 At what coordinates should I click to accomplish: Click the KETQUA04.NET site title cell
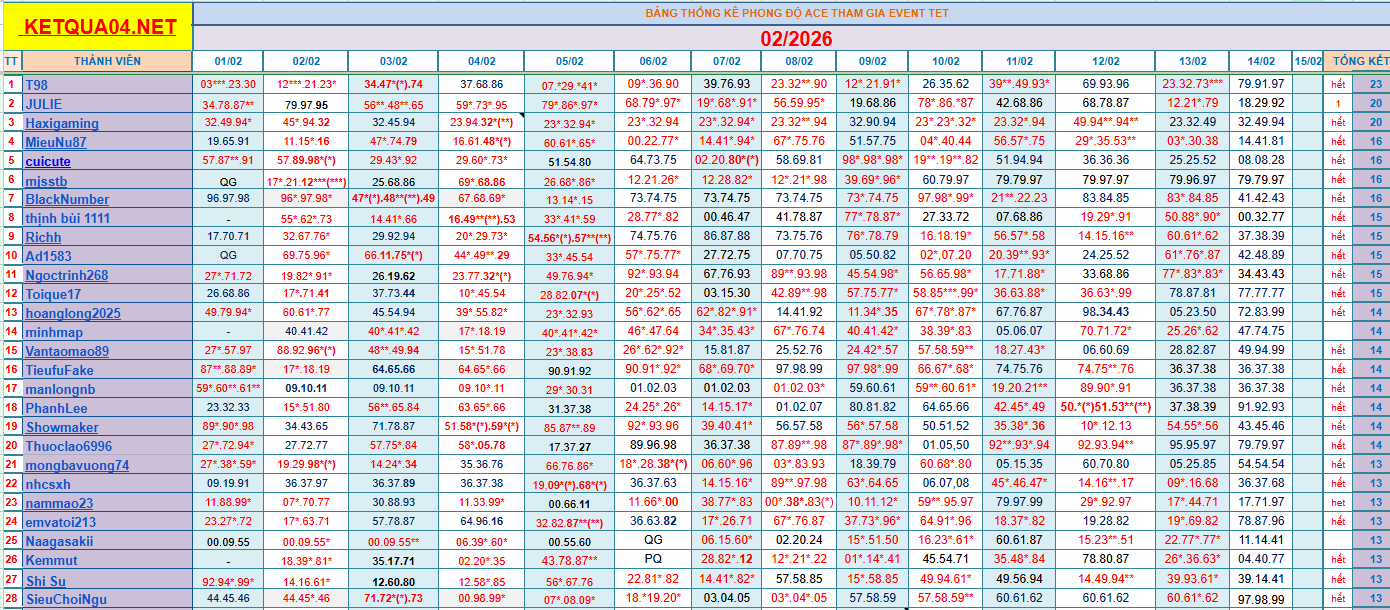(97, 27)
